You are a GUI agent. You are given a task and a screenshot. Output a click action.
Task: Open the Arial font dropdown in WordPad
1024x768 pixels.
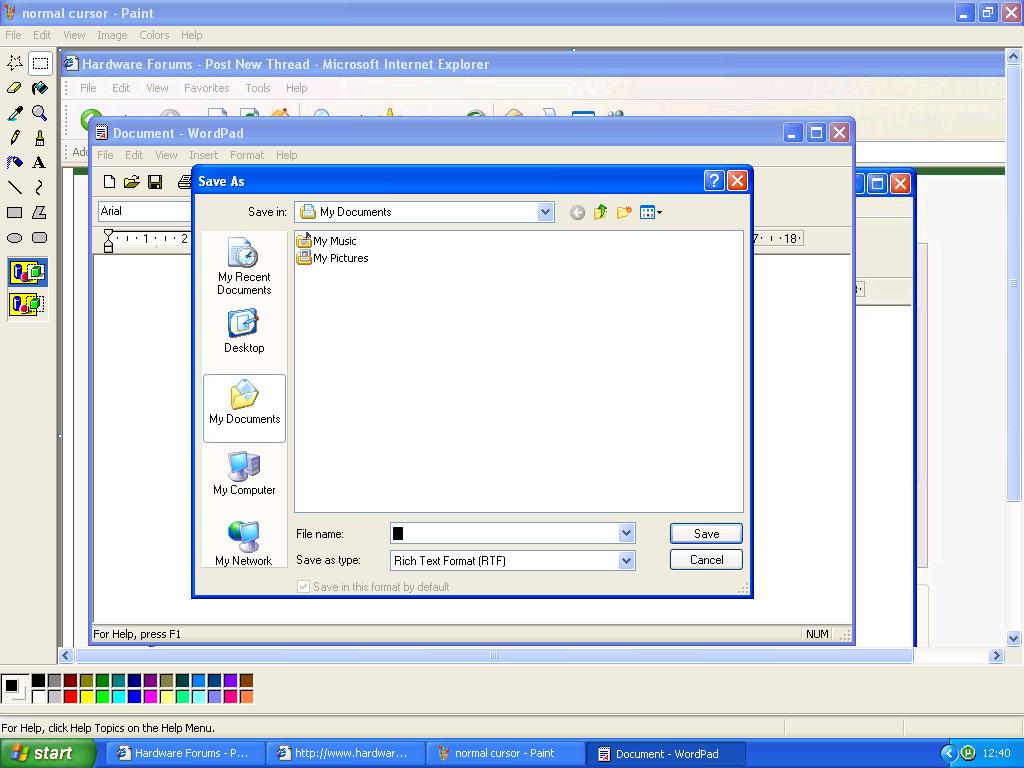(145, 211)
